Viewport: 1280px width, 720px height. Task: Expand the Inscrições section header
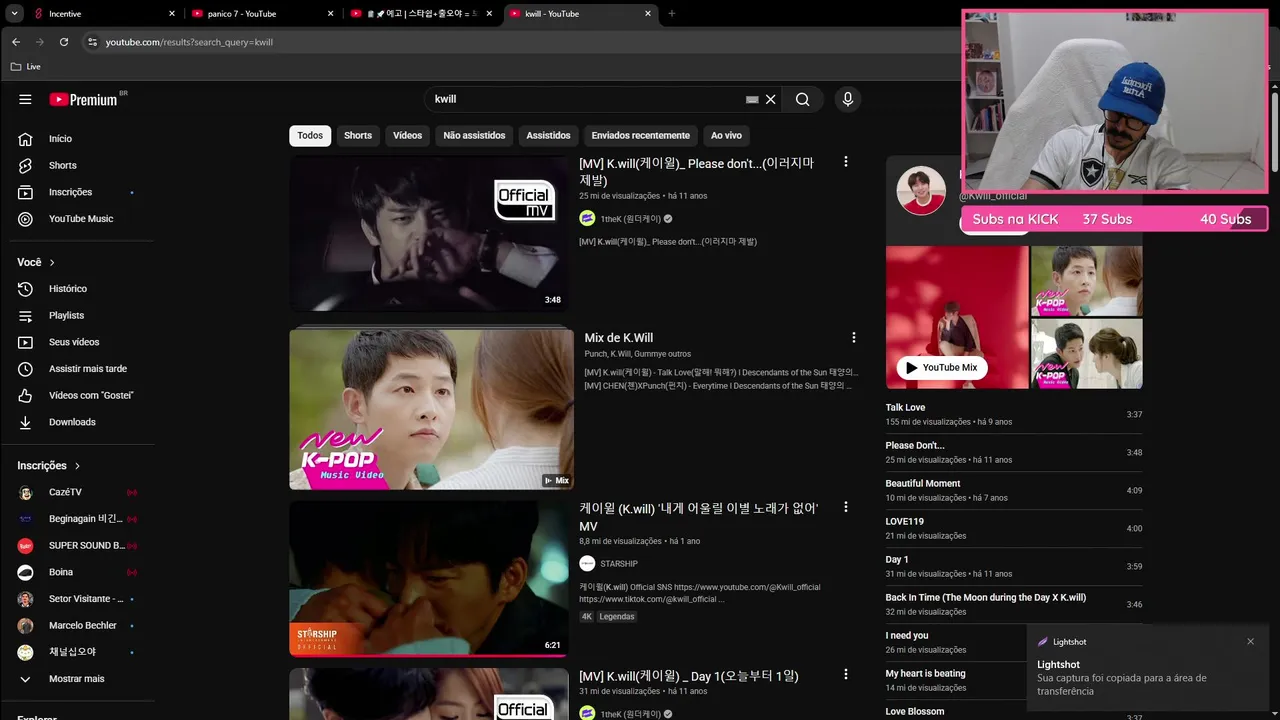pos(49,466)
